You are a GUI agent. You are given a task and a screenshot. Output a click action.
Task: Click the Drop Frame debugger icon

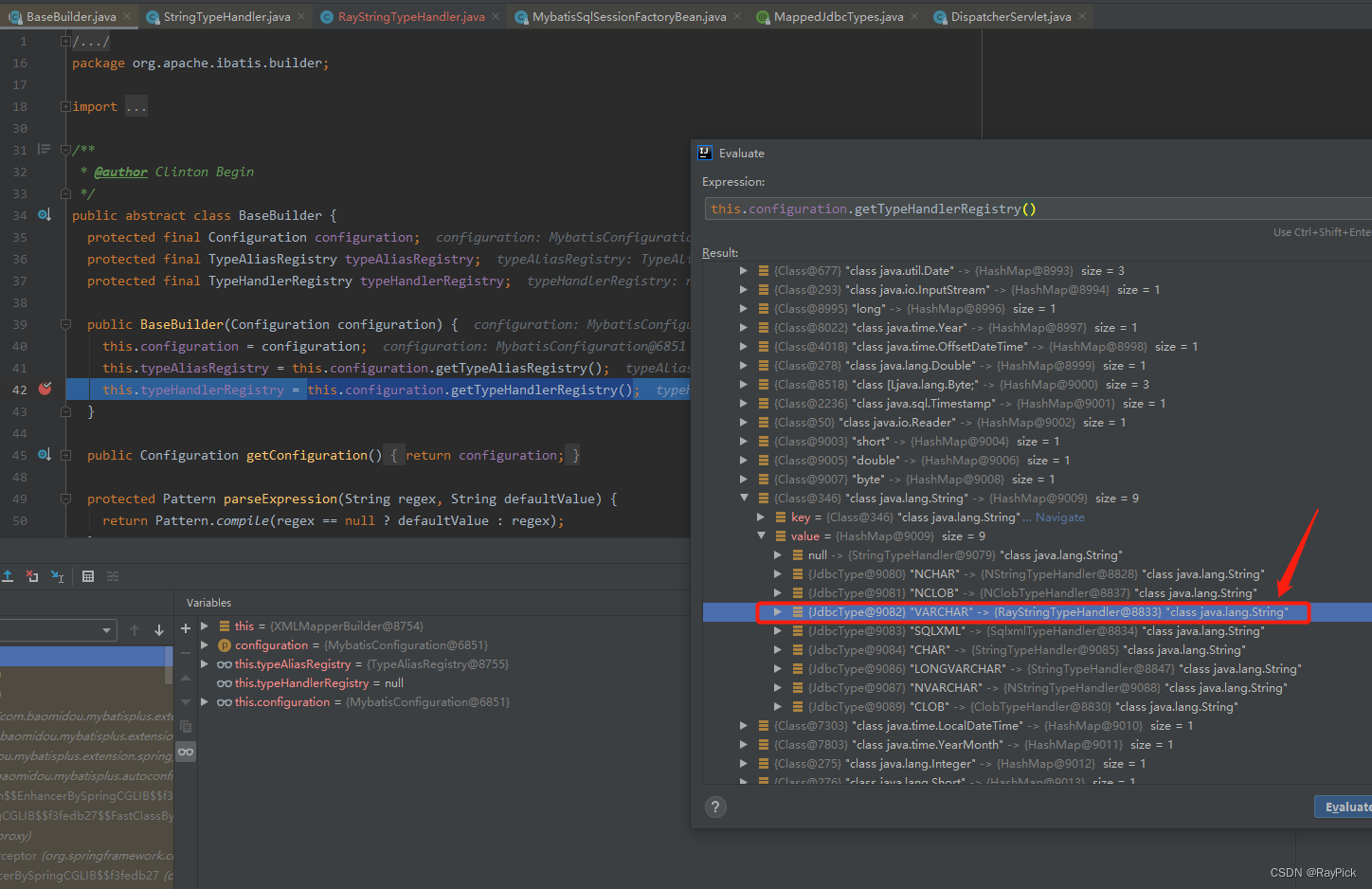click(x=32, y=576)
